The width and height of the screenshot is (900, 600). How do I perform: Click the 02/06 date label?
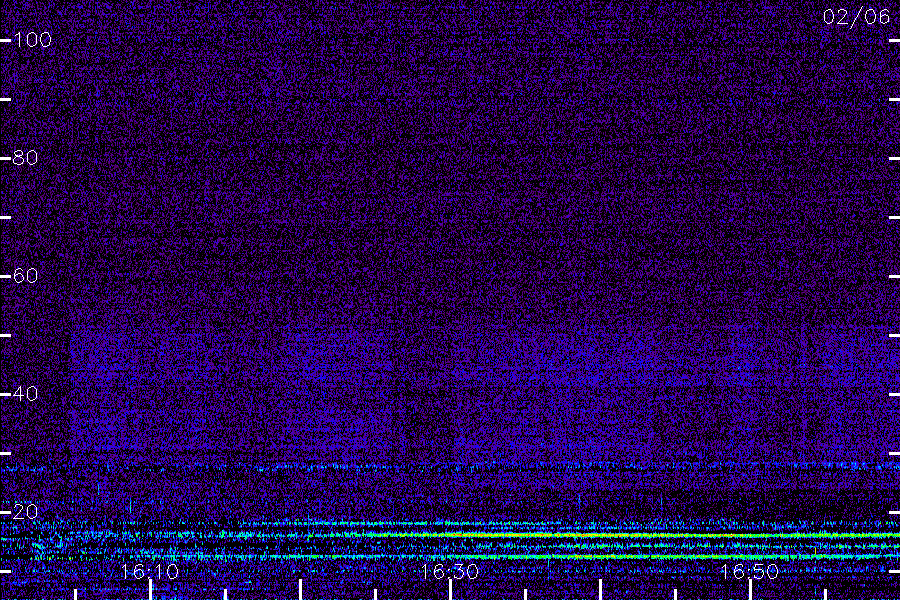pyautogui.click(x=856, y=17)
